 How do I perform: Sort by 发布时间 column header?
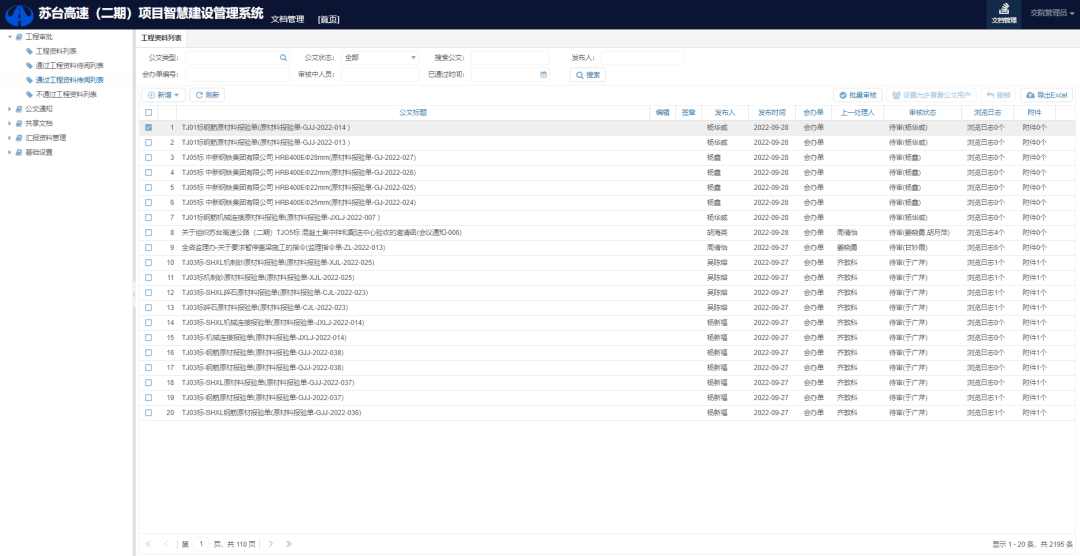(771, 112)
